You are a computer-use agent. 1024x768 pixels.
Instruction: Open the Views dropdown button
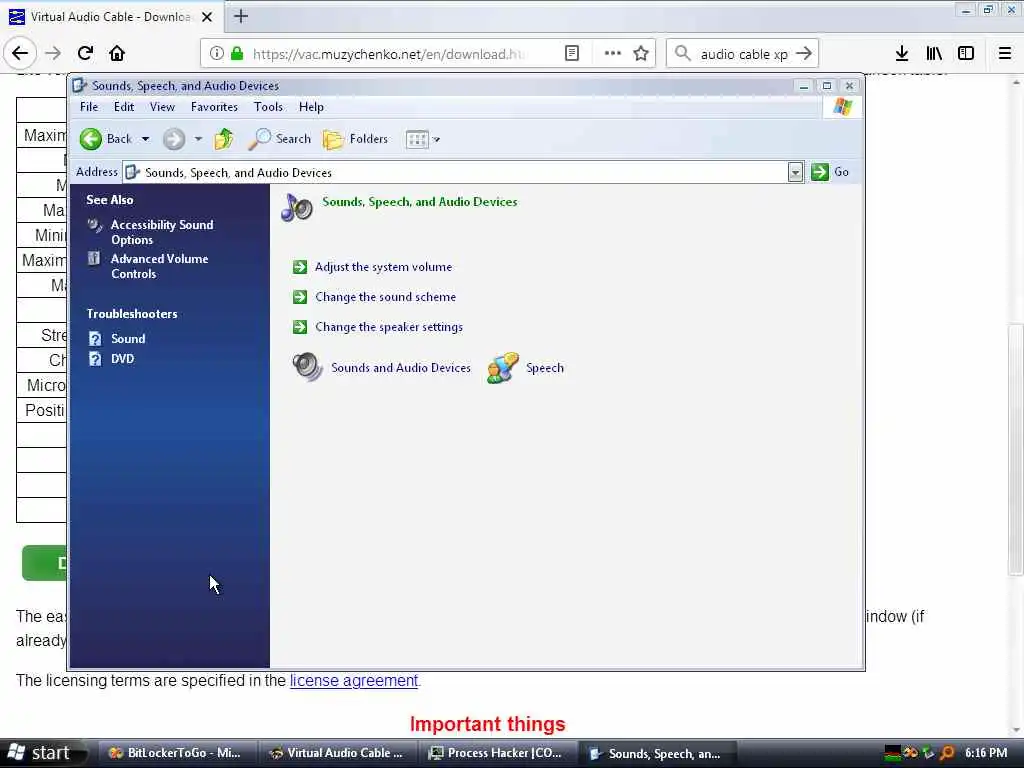tap(423, 139)
